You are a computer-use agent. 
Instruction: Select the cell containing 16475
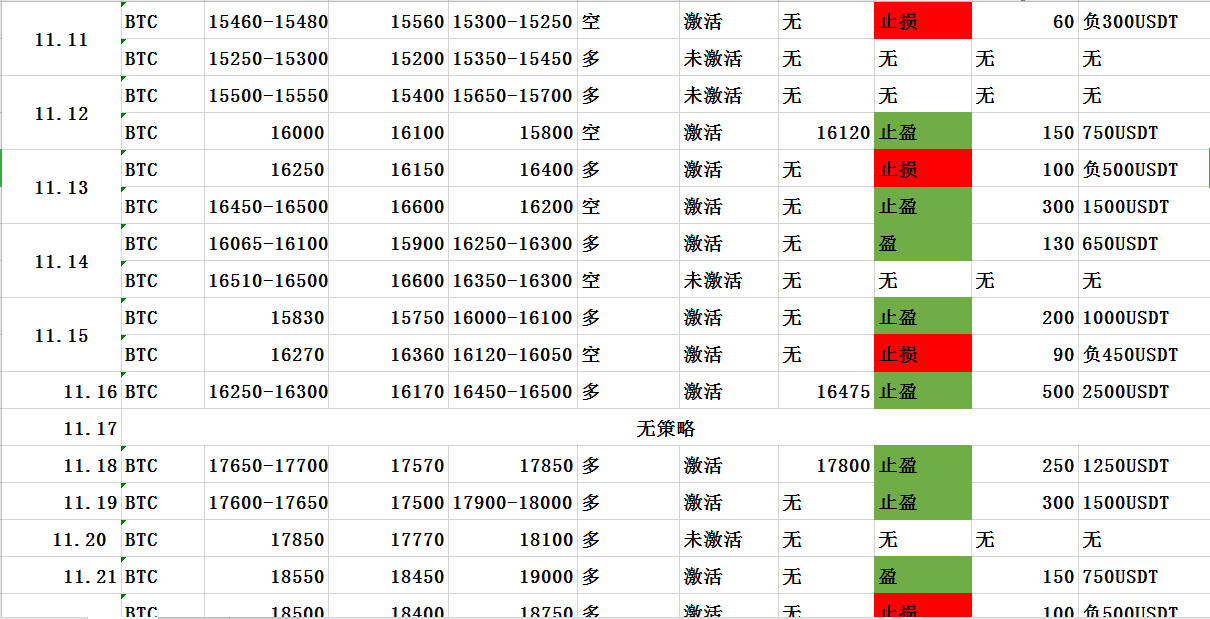[x=825, y=391]
